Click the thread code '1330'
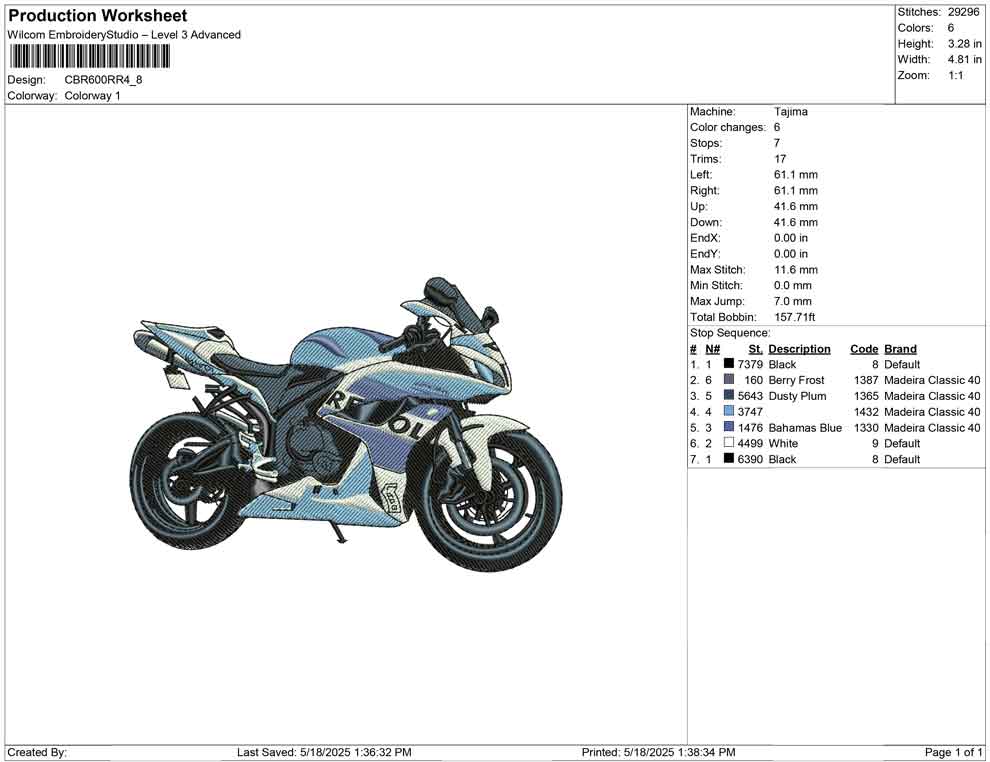The width and height of the screenshot is (990, 762). pyautogui.click(x=866, y=427)
